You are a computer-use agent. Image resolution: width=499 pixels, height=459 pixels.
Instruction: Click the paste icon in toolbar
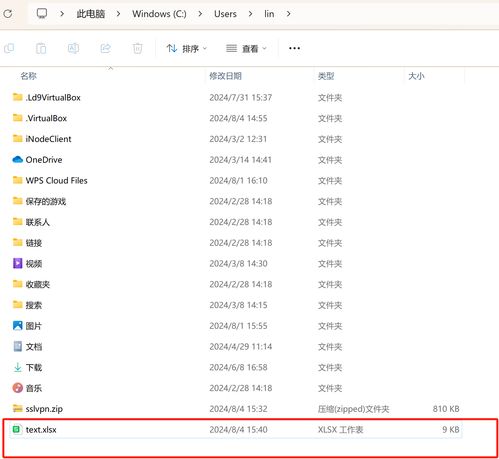pyautogui.click(x=41, y=49)
